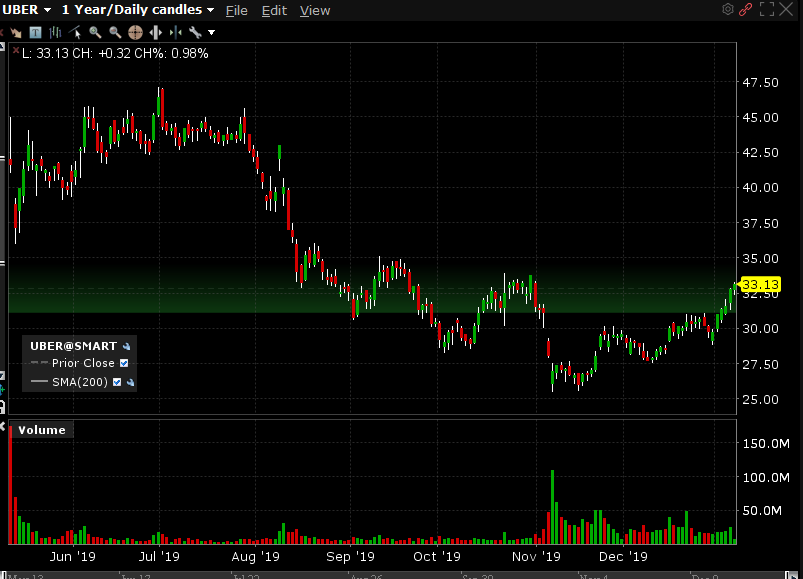Open chart settings wrench in toolbar
Screen dimensions: 803x579
(x=195, y=33)
